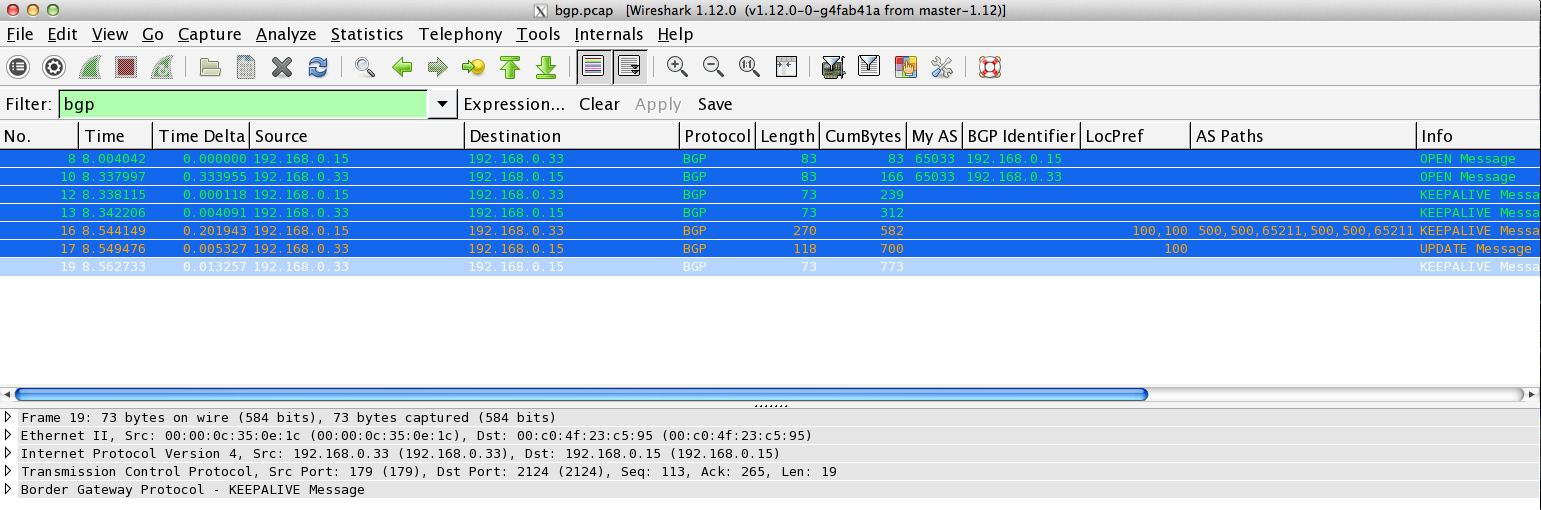
Task: Click the bgp filter text field
Action: [x=244, y=104]
